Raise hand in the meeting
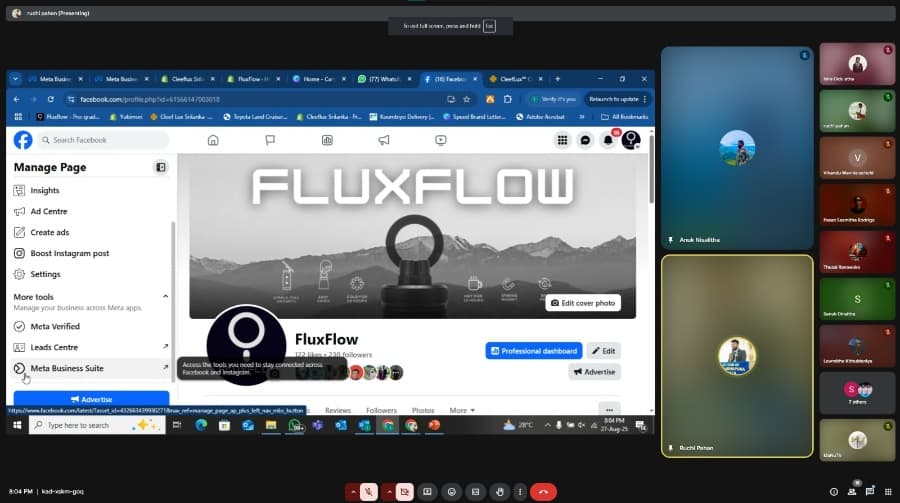 click(x=498, y=491)
